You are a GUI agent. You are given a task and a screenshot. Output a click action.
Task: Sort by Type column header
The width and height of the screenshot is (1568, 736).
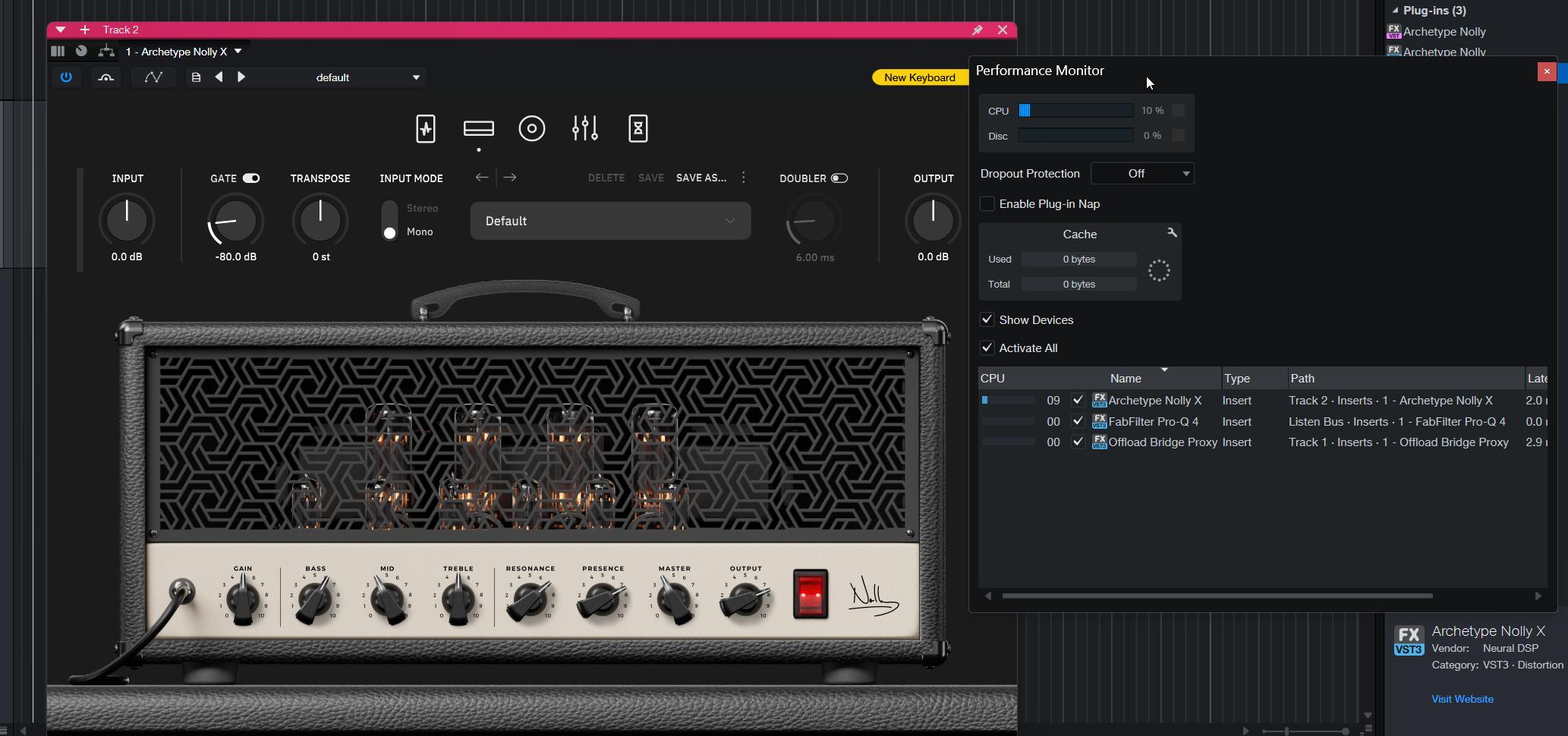(1237, 378)
